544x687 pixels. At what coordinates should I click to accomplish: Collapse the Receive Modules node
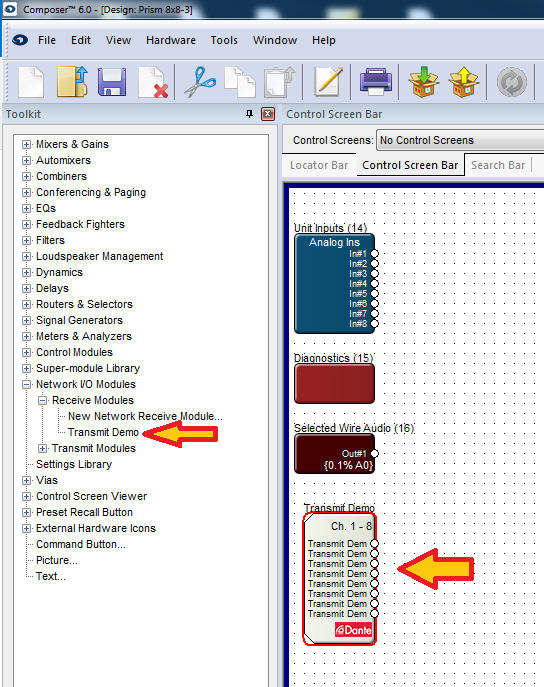coord(42,400)
